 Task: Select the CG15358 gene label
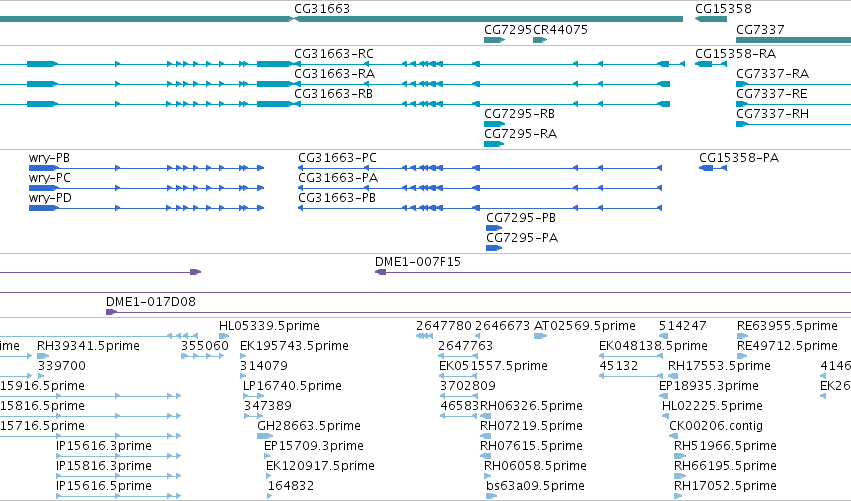point(723,9)
